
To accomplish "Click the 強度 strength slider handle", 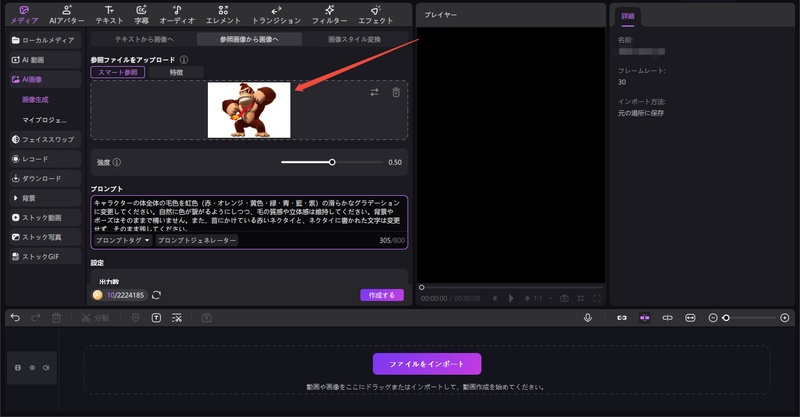I will point(332,162).
